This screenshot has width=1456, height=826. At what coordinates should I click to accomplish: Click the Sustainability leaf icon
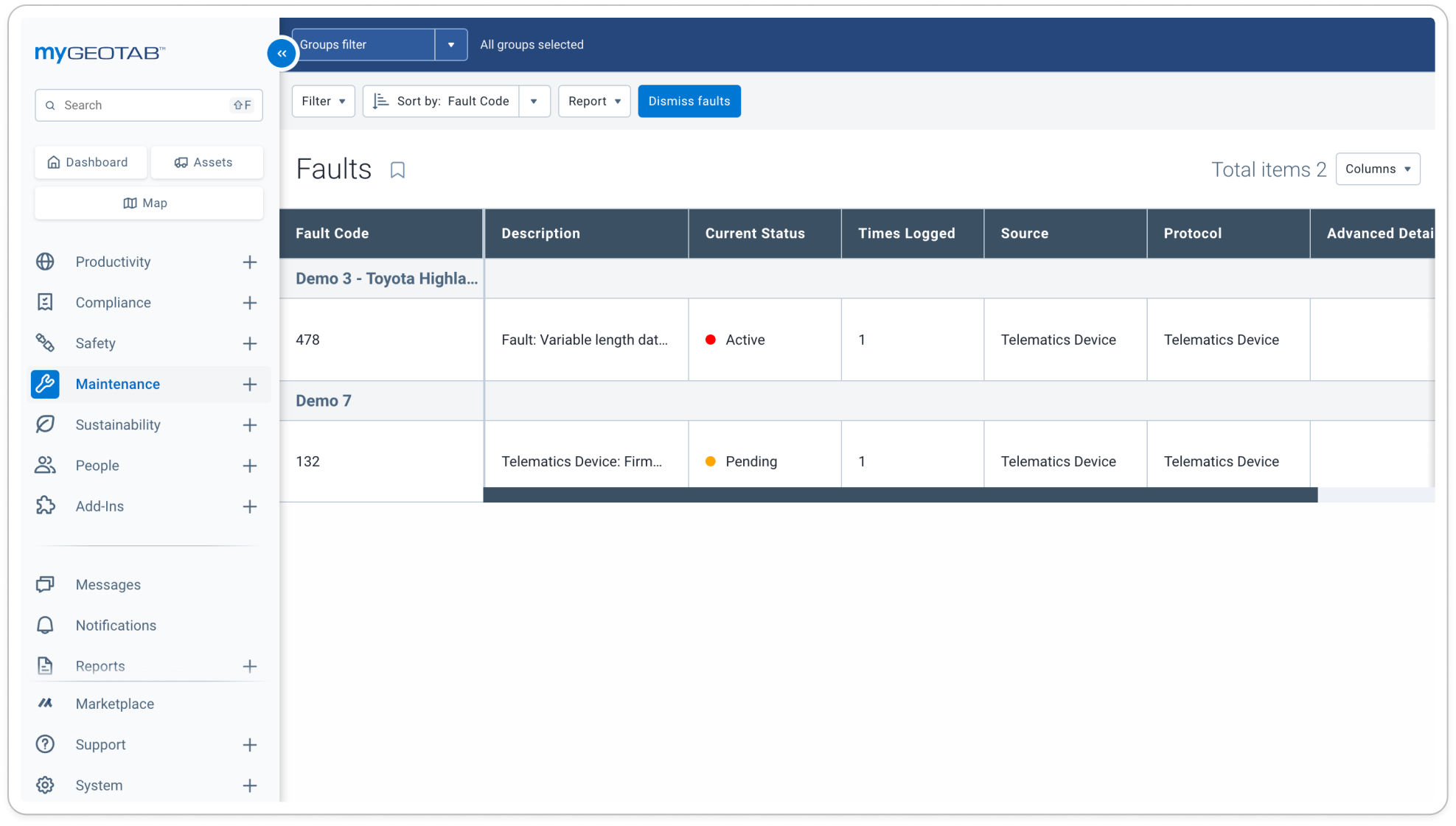point(45,424)
